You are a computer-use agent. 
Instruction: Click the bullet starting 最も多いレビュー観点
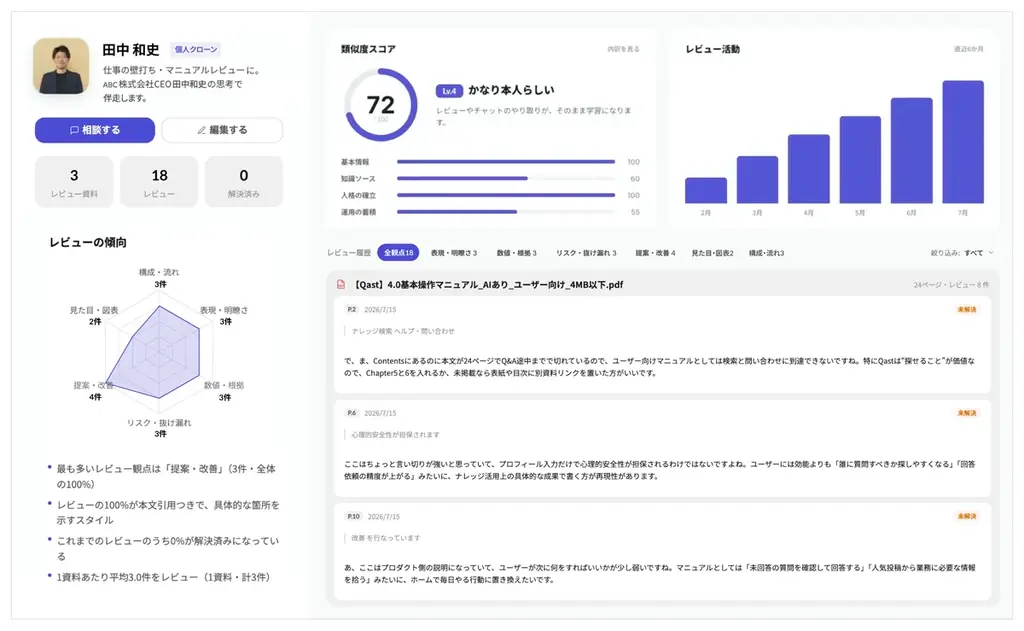(166, 476)
